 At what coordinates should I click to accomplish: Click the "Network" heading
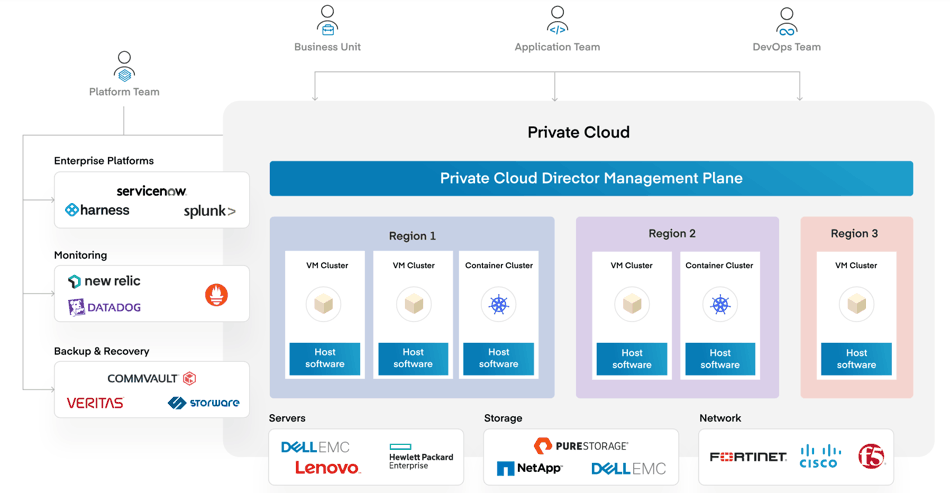click(720, 418)
